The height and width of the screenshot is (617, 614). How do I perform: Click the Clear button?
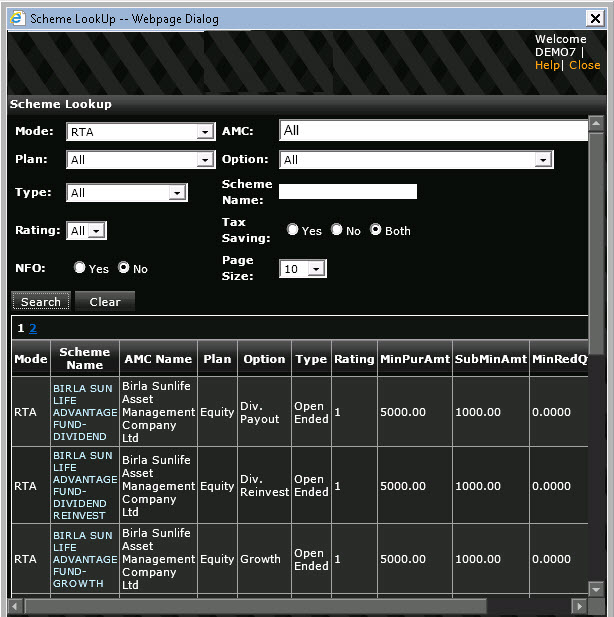[x=105, y=301]
